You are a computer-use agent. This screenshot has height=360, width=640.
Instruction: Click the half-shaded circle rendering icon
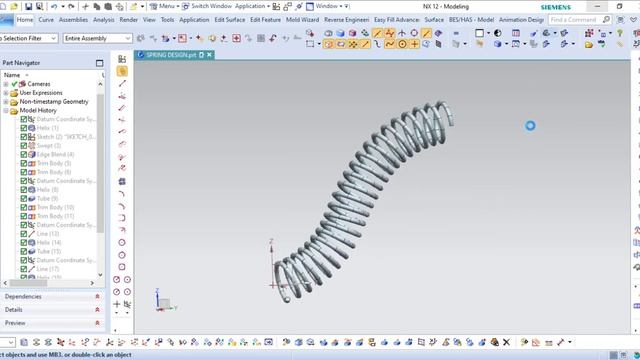pyautogui.click(x=498, y=33)
